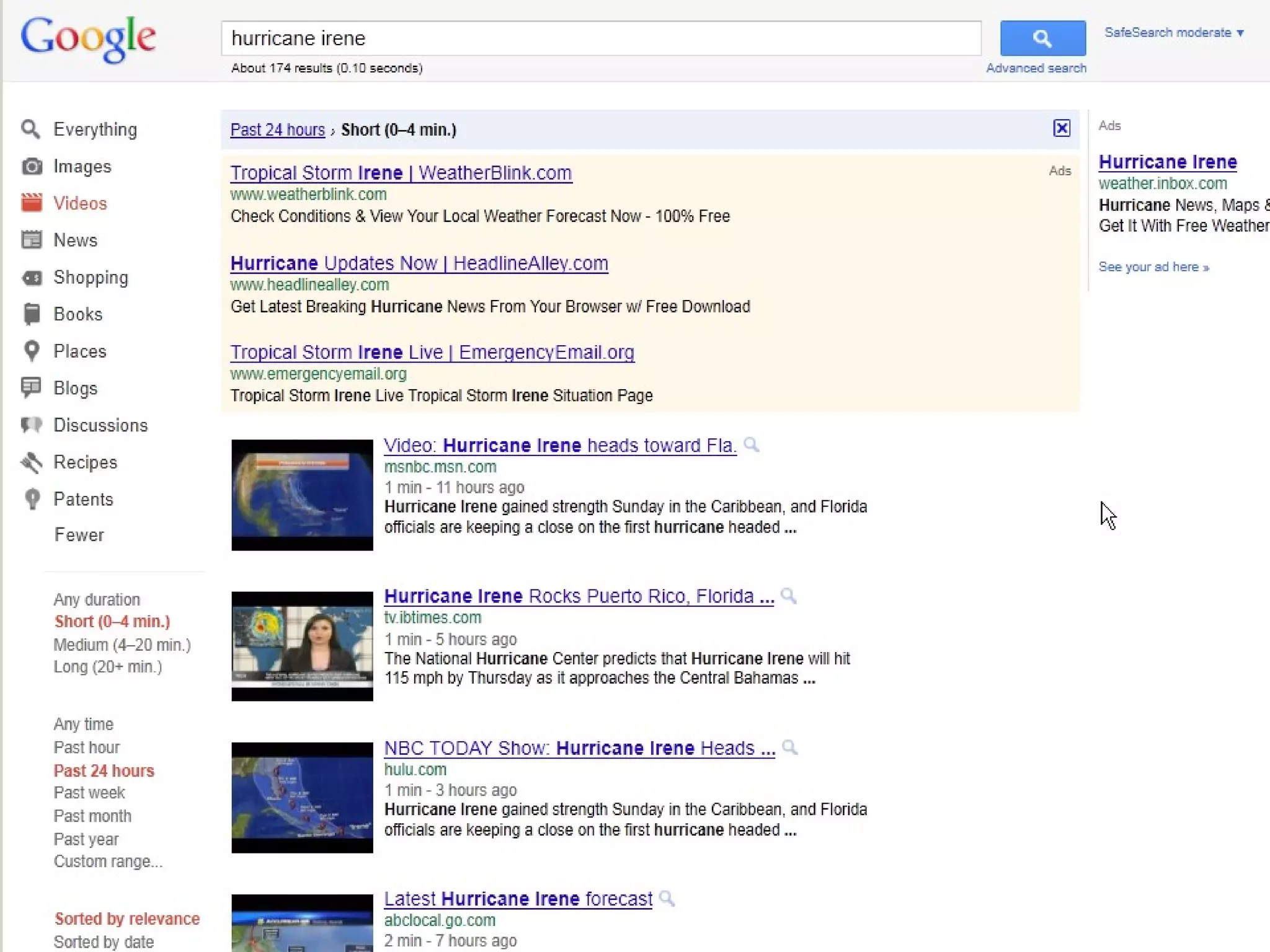
Task: Open the Advanced search link
Action: [x=1036, y=68]
